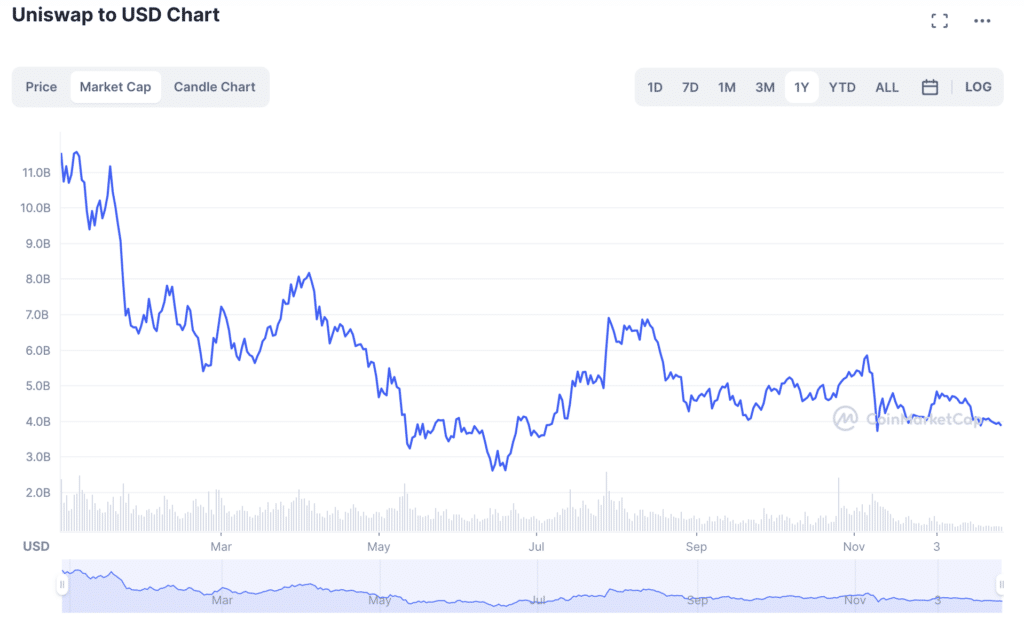The image size is (1024, 624).
Task: Grab the left range slider handle
Action: 62,584
